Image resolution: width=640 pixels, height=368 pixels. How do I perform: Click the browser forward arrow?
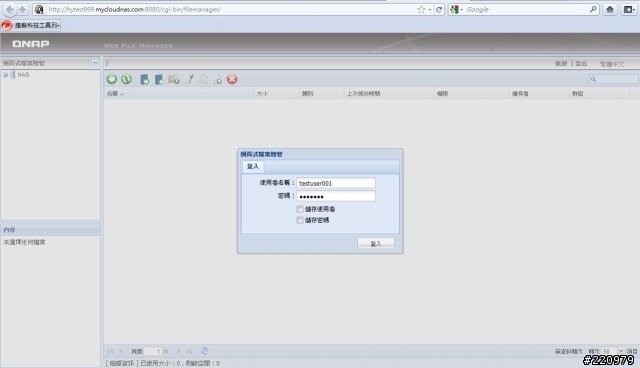point(22,9)
